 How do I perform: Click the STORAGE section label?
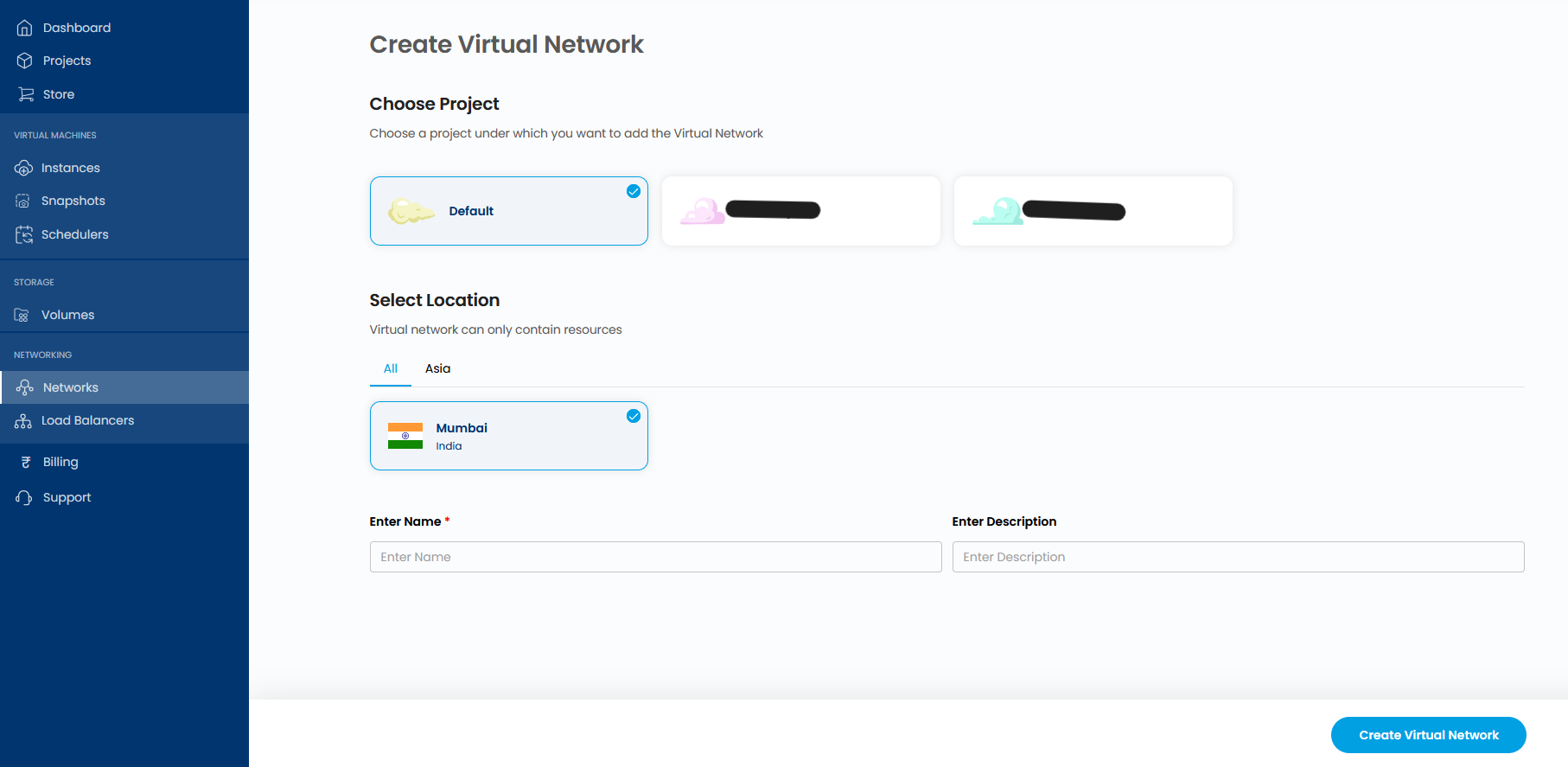(x=34, y=282)
